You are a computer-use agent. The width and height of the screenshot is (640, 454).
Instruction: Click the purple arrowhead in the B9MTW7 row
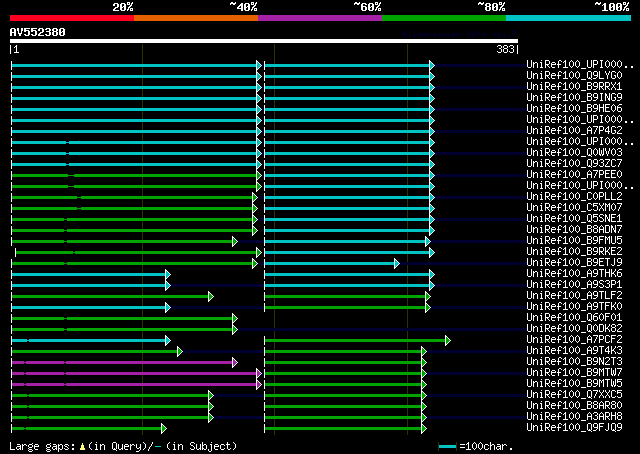click(259, 374)
